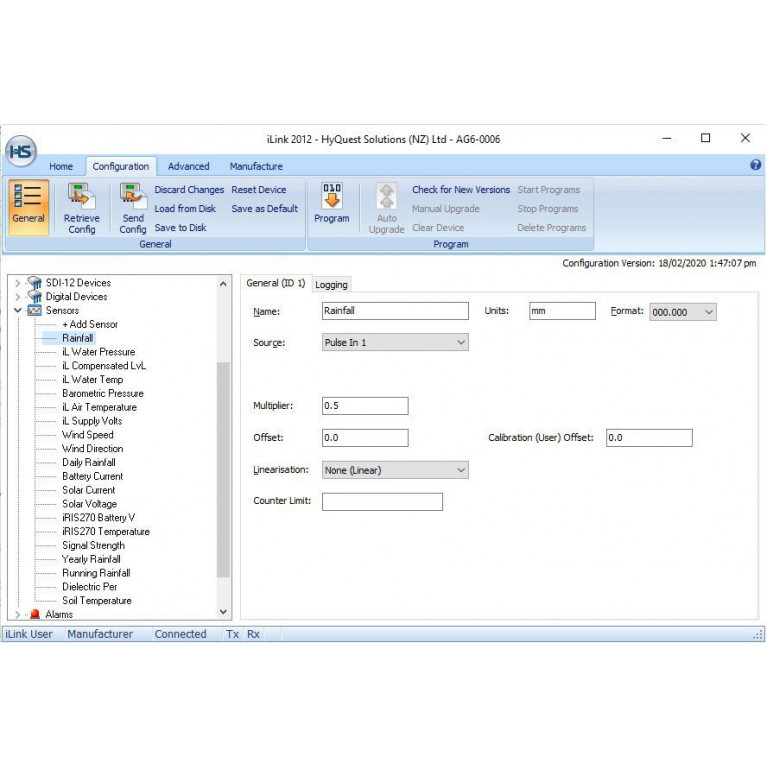Select iL Air Temperature sensor
Image resolution: width=767 pixels, height=767 pixels.
click(x=99, y=407)
